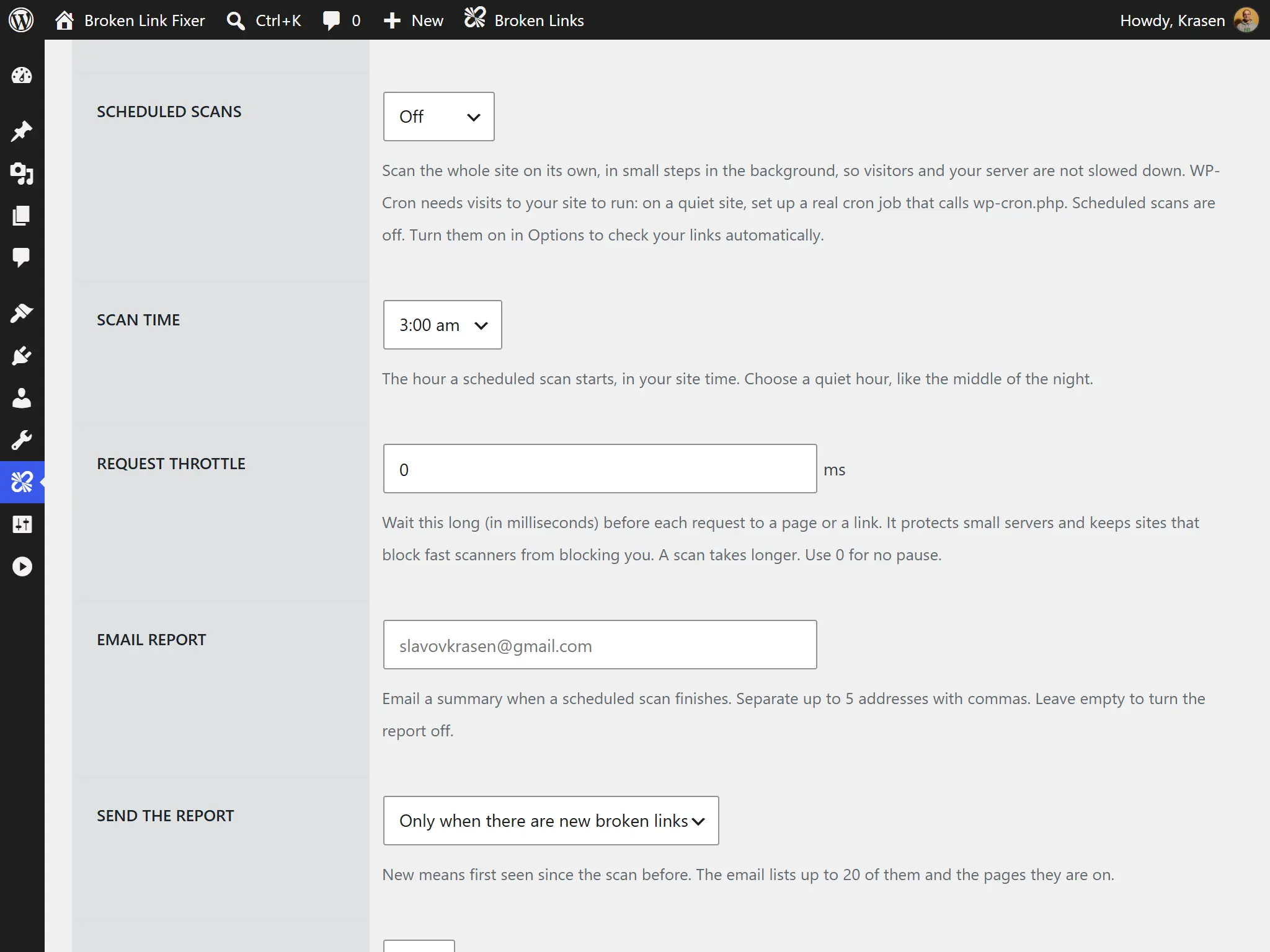Open the Settings sliders sidebar icon
Image resolution: width=1270 pixels, height=952 pixels.
point(22,524)
